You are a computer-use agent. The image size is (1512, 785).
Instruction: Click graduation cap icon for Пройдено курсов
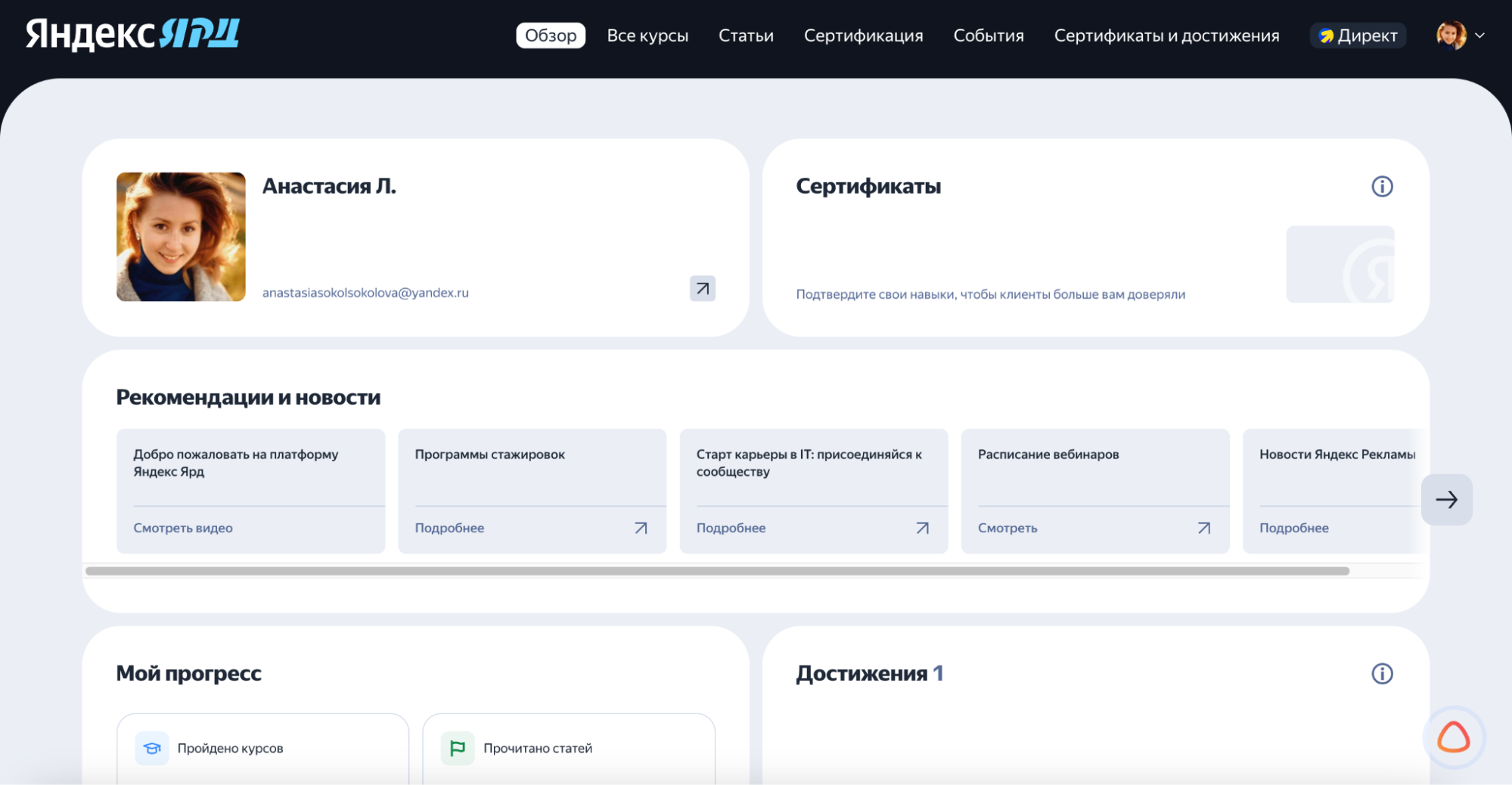click(x=152, y=748)
